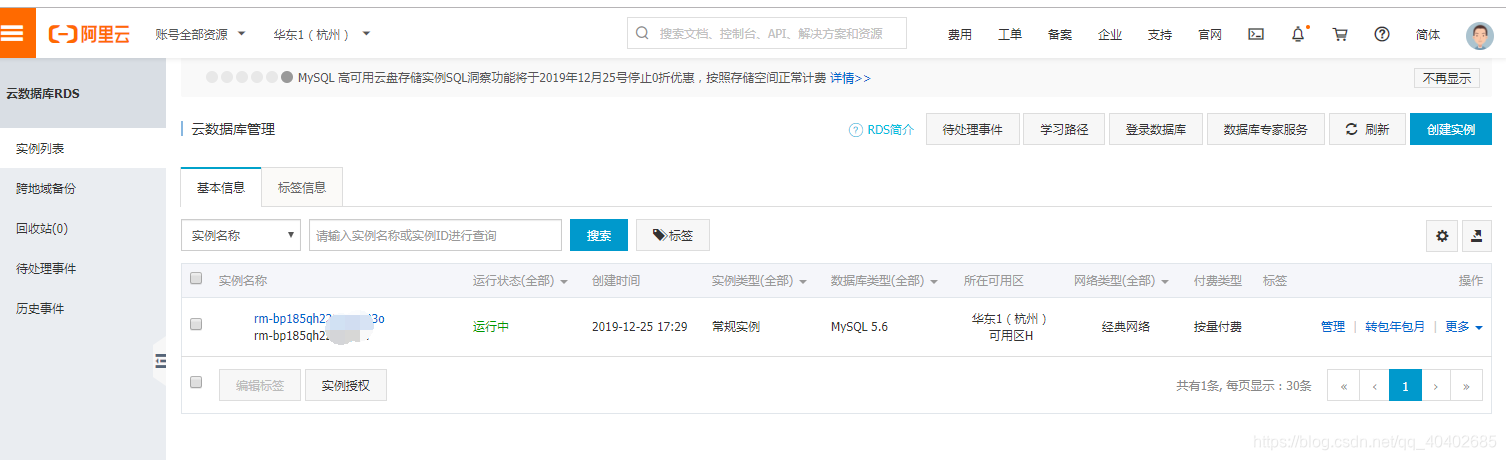1506x460 pixels.
Task: Open the 实例名称 search type dropdown
Action: 240,235
